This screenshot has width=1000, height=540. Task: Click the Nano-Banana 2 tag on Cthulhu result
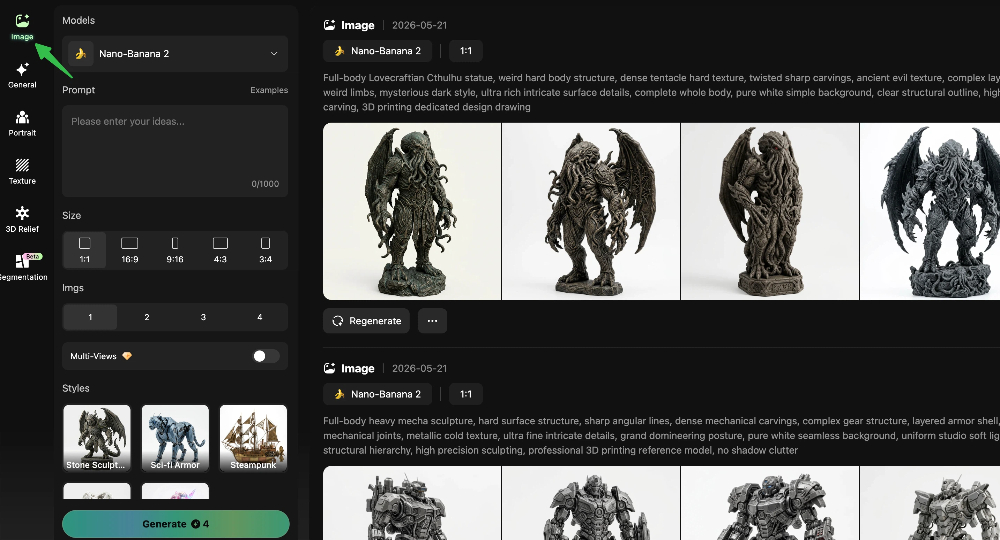coord(378,51)
